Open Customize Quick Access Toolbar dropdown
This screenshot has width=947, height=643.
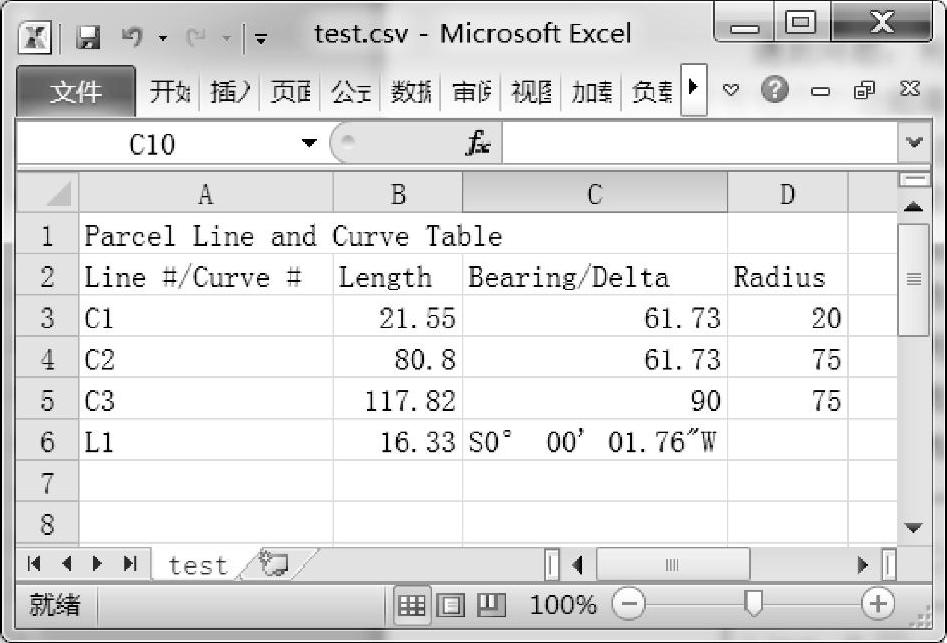(x=261, y=39)
